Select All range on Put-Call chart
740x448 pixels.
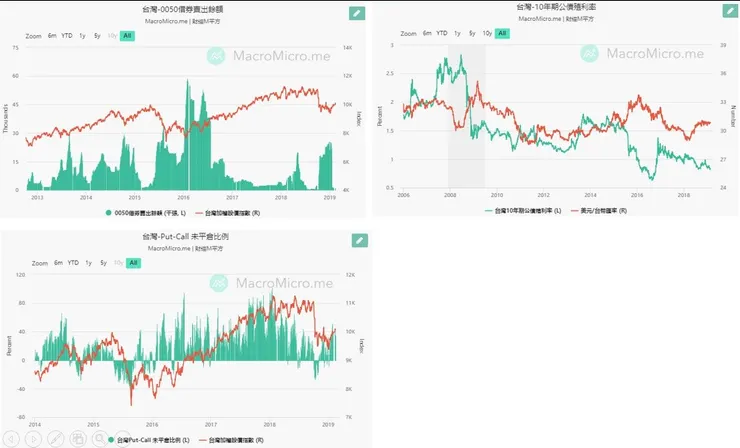[x=133, y=262]
